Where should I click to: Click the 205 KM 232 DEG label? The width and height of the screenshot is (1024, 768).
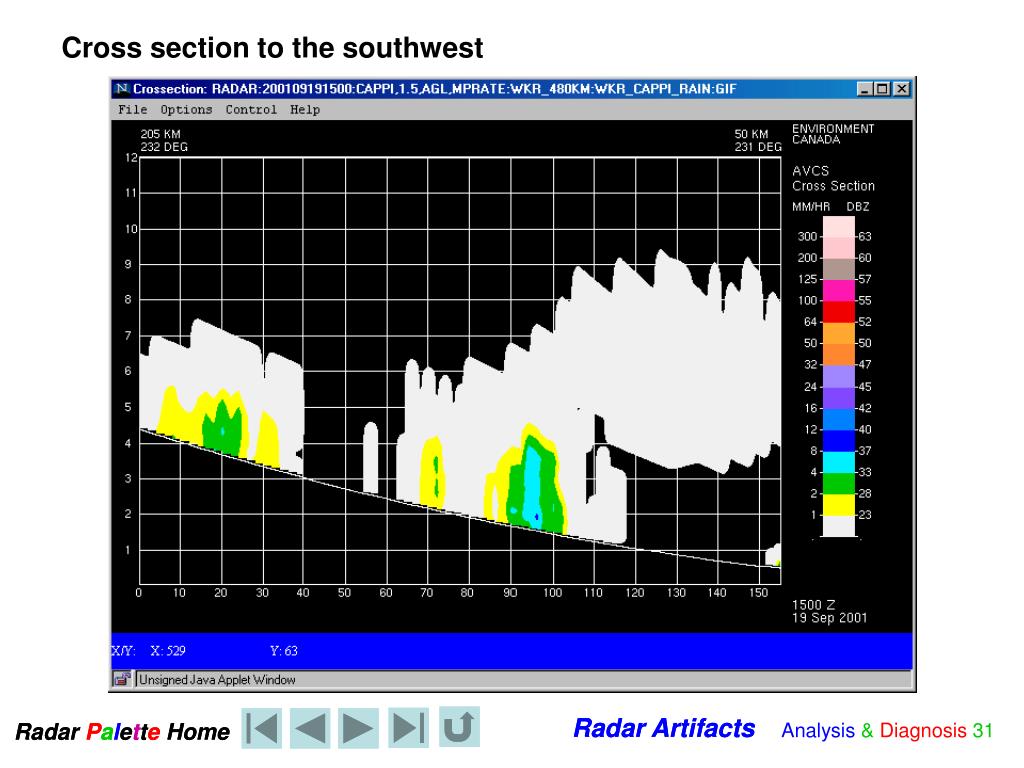[164, 140]
